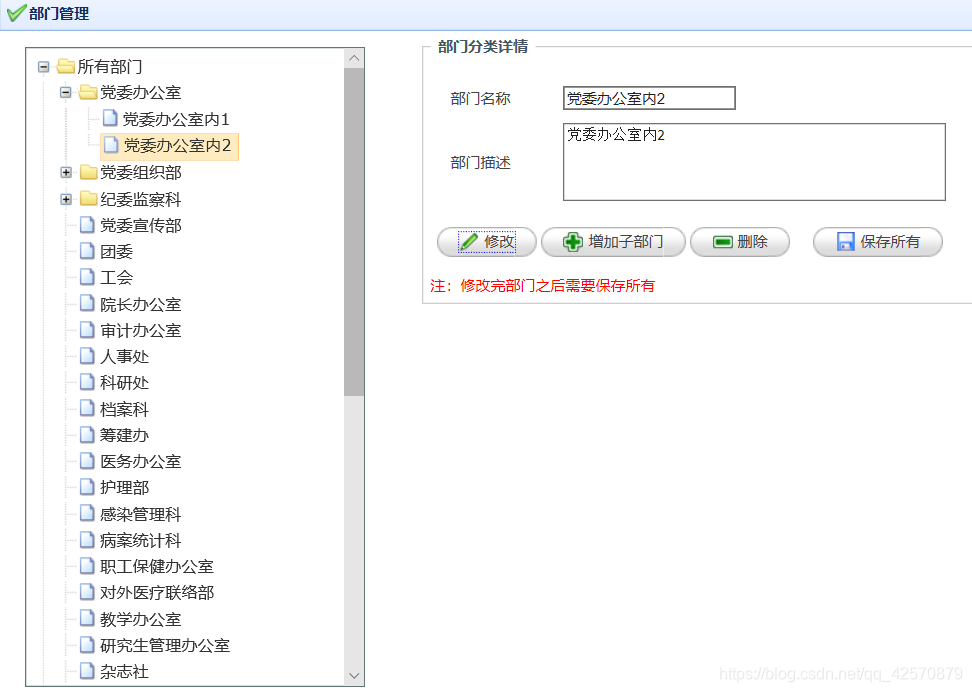The image size is (972, 692).
Task: Click the document icon beside 医务办公室
Action: (87, 460)
